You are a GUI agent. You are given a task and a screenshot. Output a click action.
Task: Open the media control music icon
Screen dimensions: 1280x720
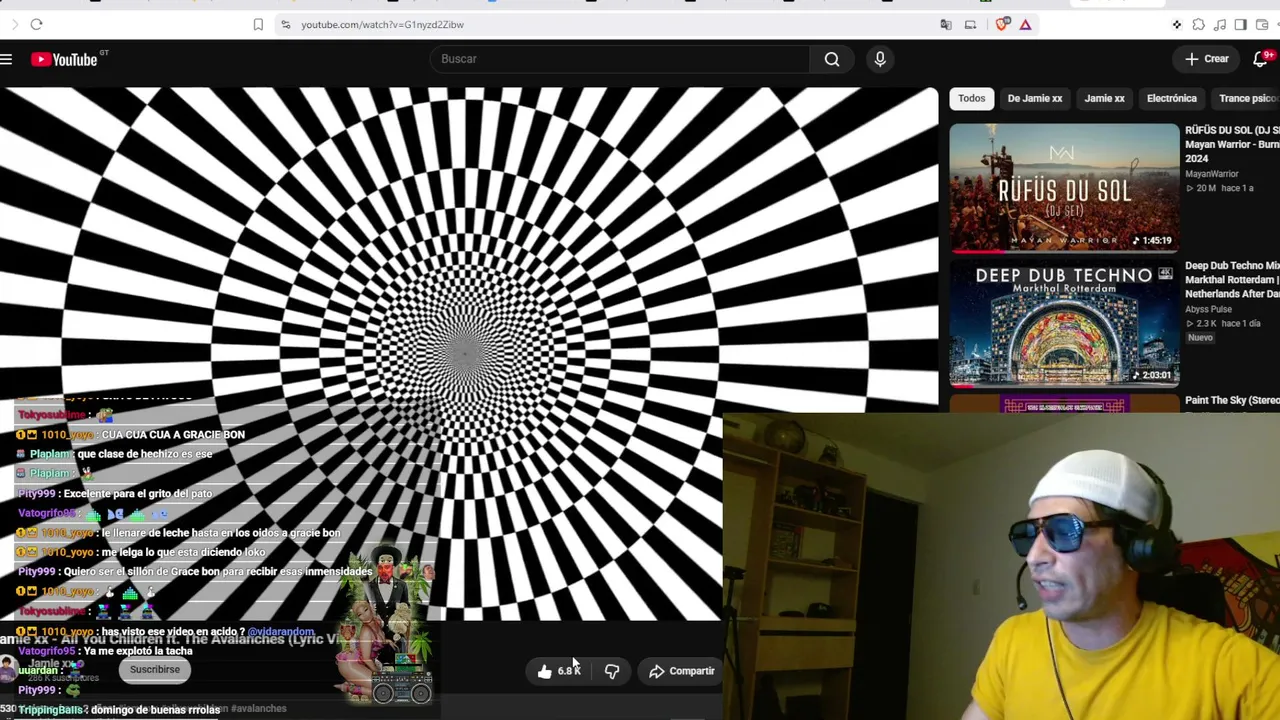click(x=1219, y=24)
